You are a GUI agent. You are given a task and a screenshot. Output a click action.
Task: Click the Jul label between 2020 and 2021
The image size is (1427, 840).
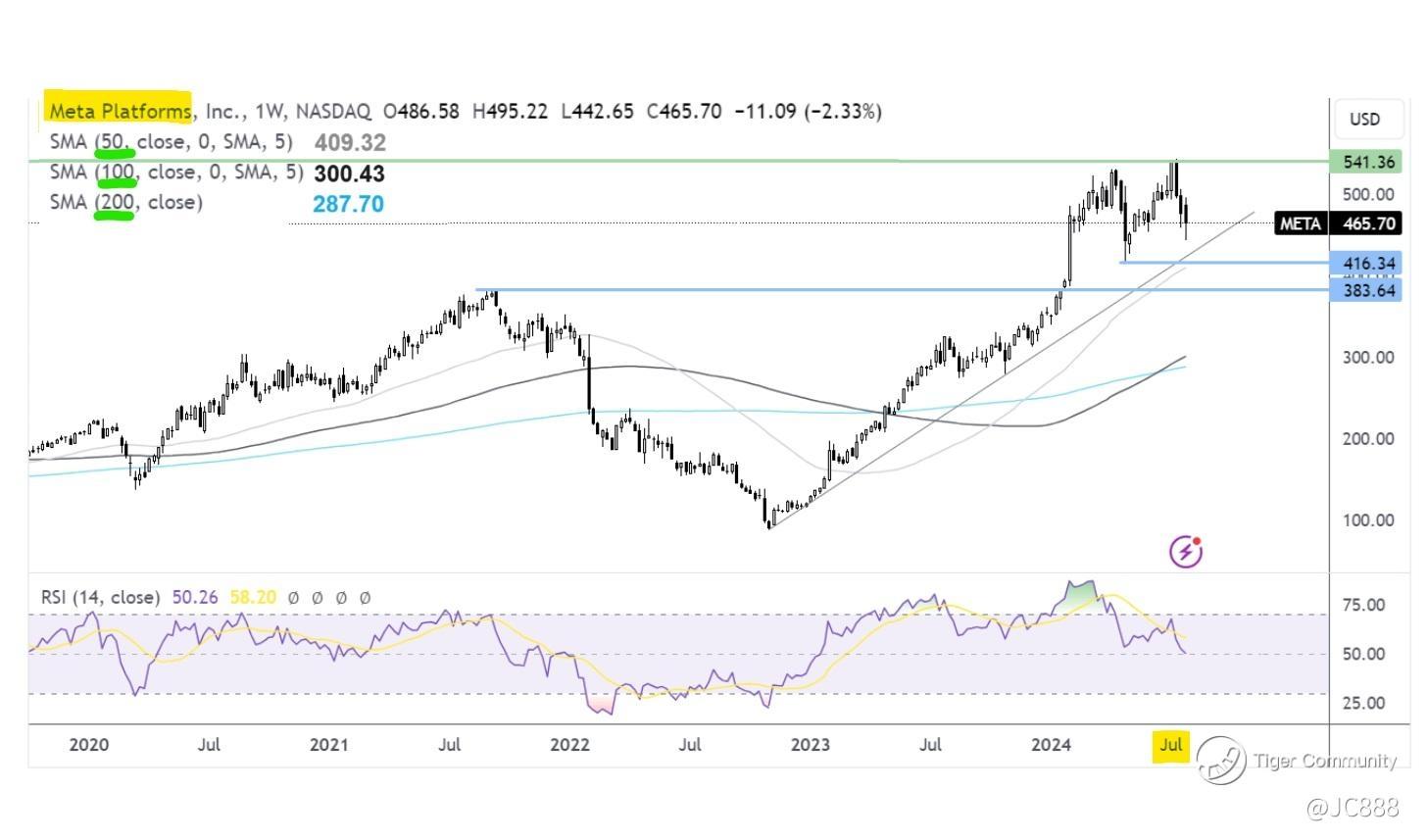pyautogui.click(x=208, y=744)
